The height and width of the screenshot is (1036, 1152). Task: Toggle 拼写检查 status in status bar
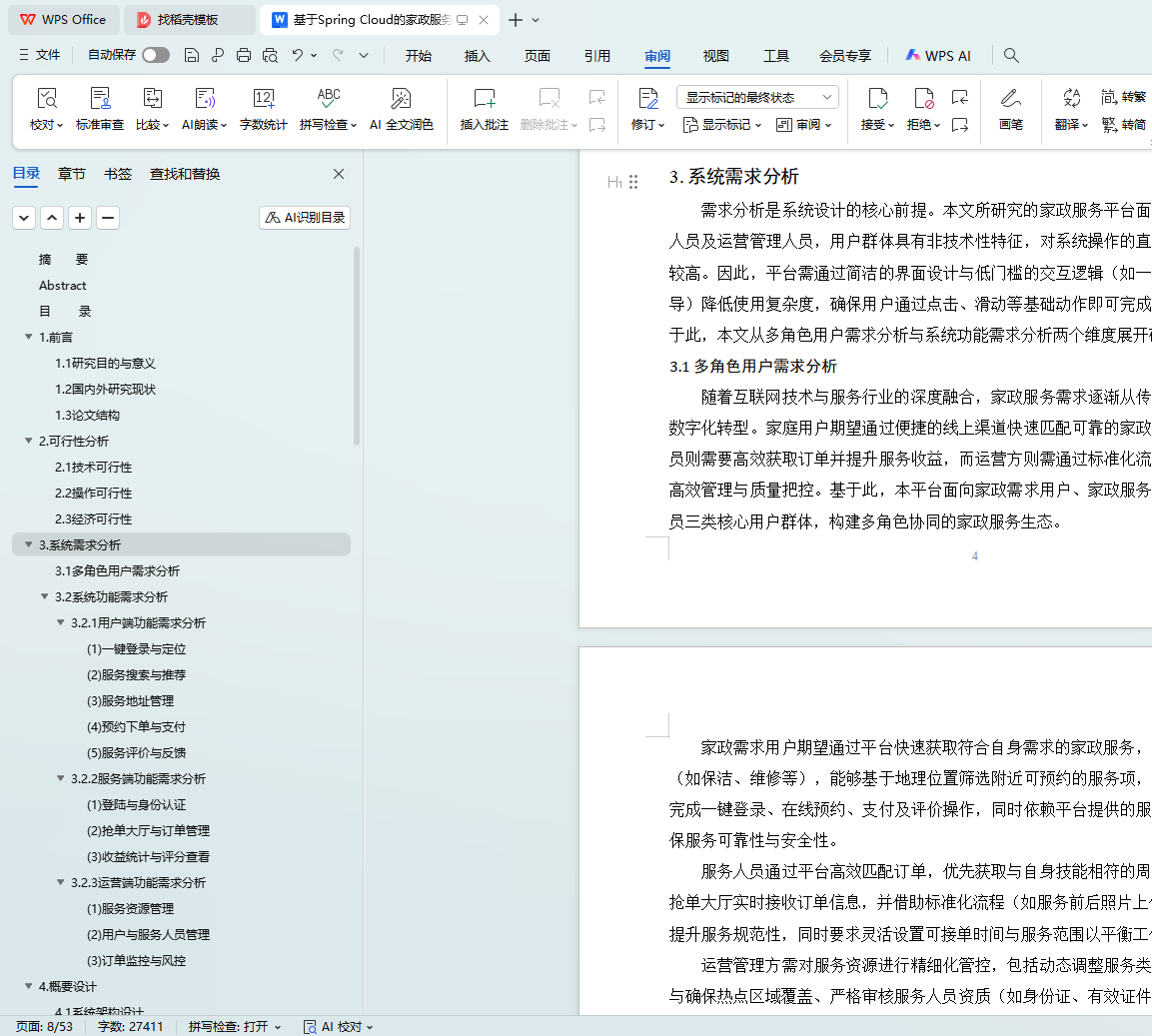[235, 1026]
